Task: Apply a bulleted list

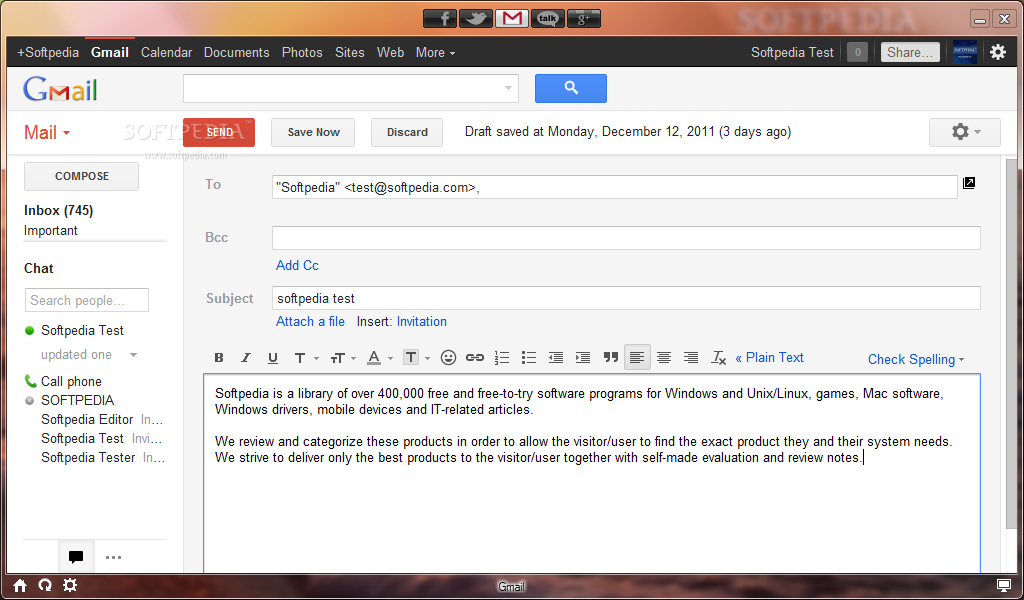Action: coord(529,357)
